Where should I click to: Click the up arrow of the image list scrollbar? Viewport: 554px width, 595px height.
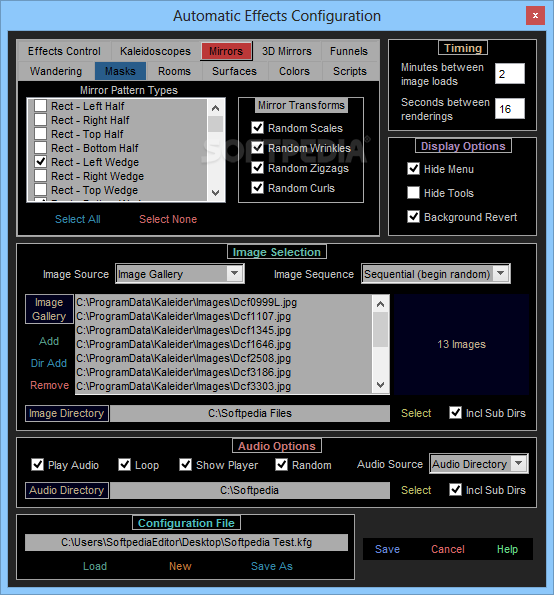coord(381,304)
